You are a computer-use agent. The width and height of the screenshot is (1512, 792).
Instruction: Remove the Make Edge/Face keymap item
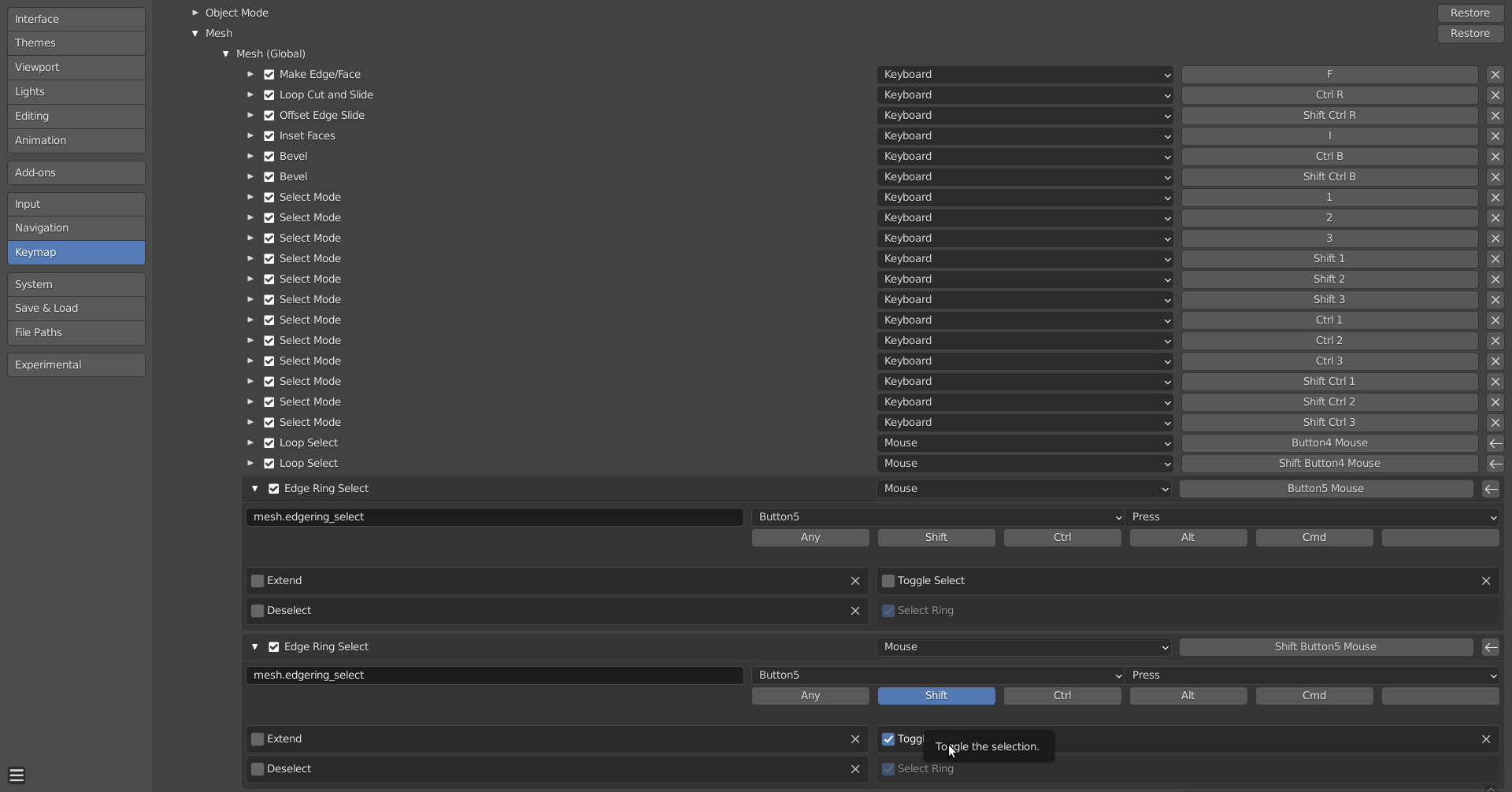coord(1495,75)
